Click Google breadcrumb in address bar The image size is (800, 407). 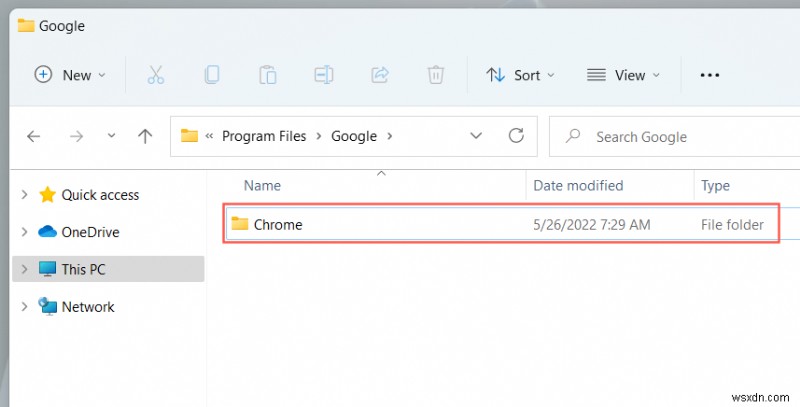click(354, 136)
